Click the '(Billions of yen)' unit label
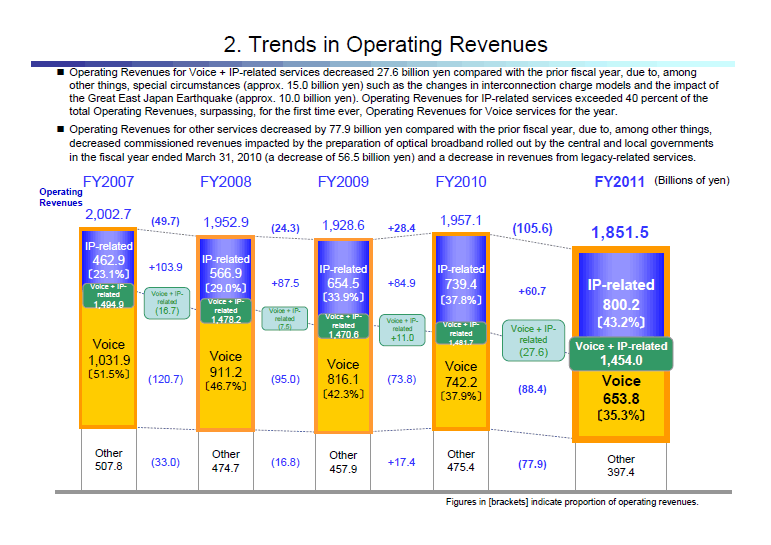 click(692, 180)
